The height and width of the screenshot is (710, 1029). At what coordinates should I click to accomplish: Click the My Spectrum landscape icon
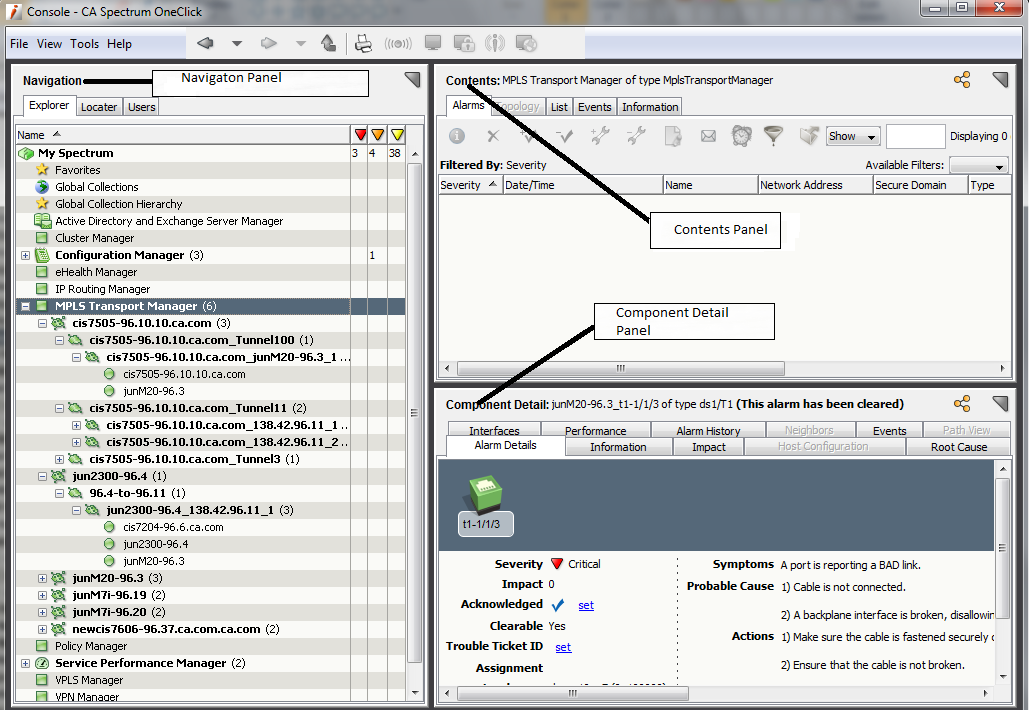pos(26,153)
